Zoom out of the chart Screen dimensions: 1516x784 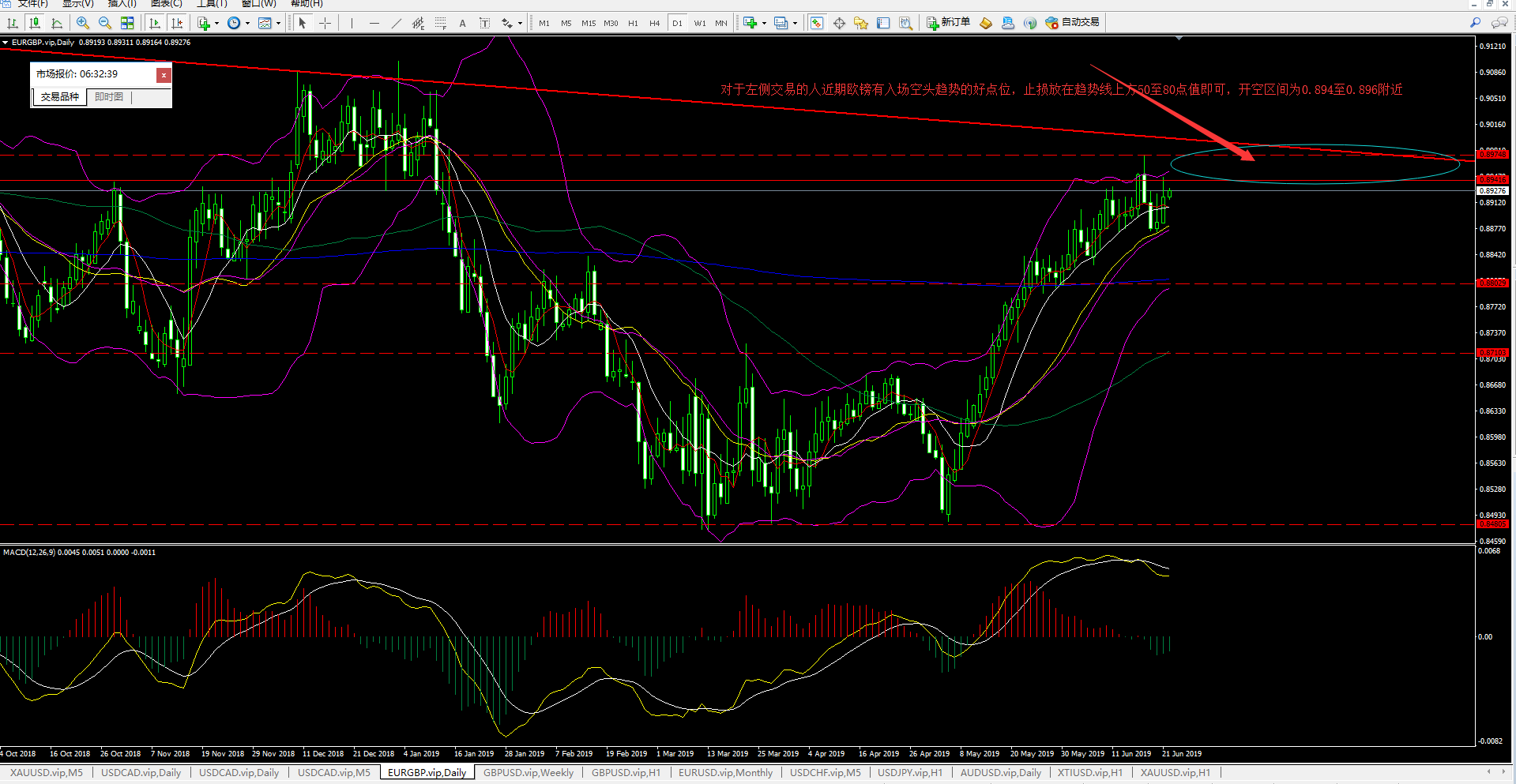point(105,23)
